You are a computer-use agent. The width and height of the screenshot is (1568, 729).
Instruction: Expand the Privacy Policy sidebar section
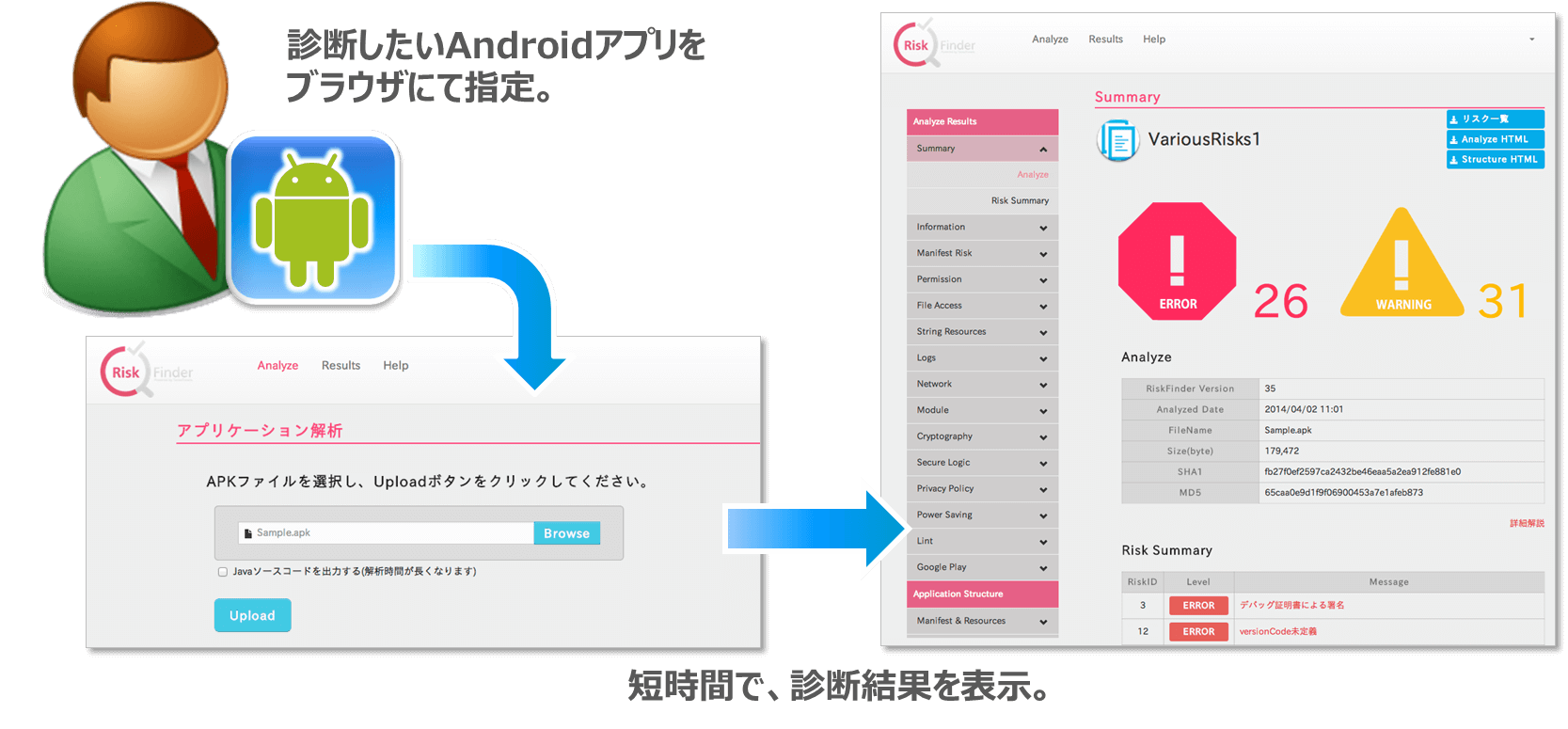coord(982,489)
